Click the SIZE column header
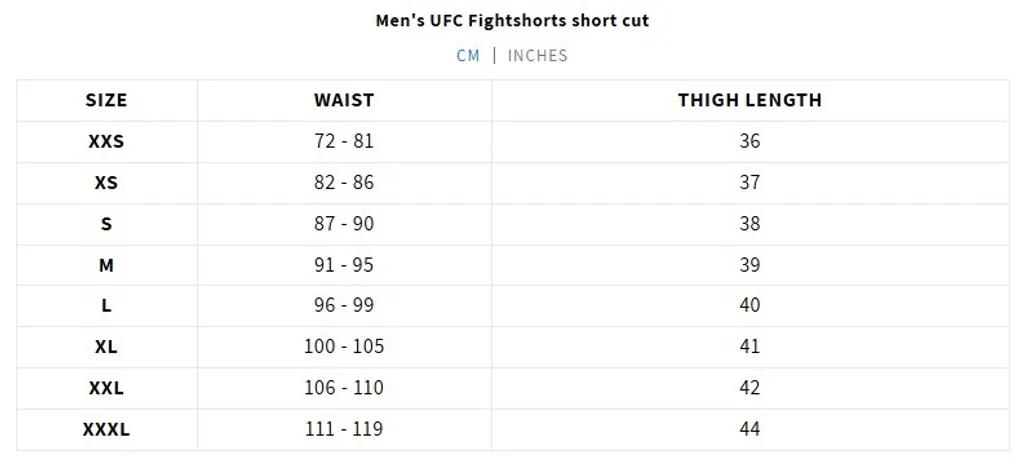The image size is (1024, 469). pyautogui.click(x=106, y=100)
